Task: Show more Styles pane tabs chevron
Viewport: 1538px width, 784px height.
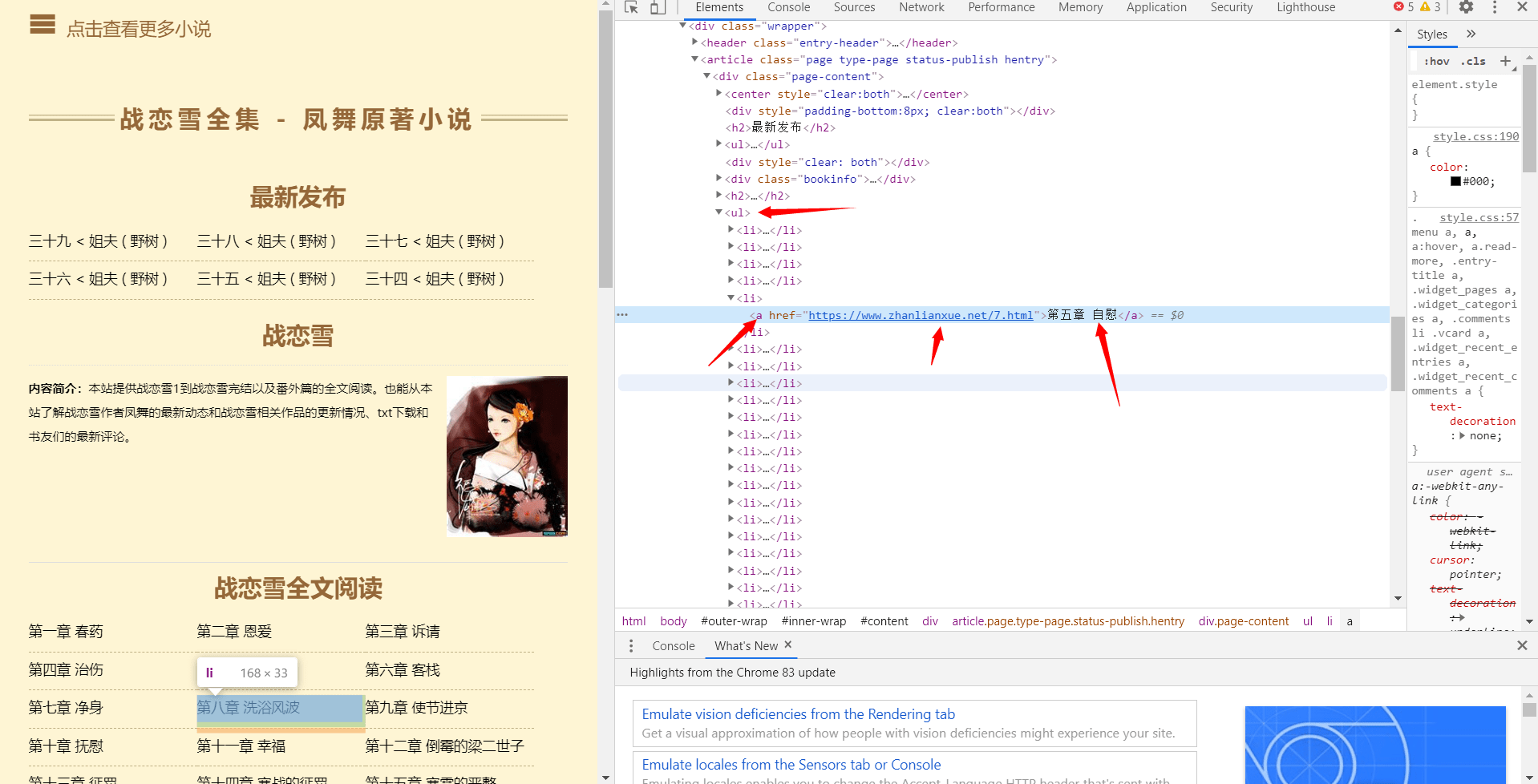Action: pos(1471,34)
